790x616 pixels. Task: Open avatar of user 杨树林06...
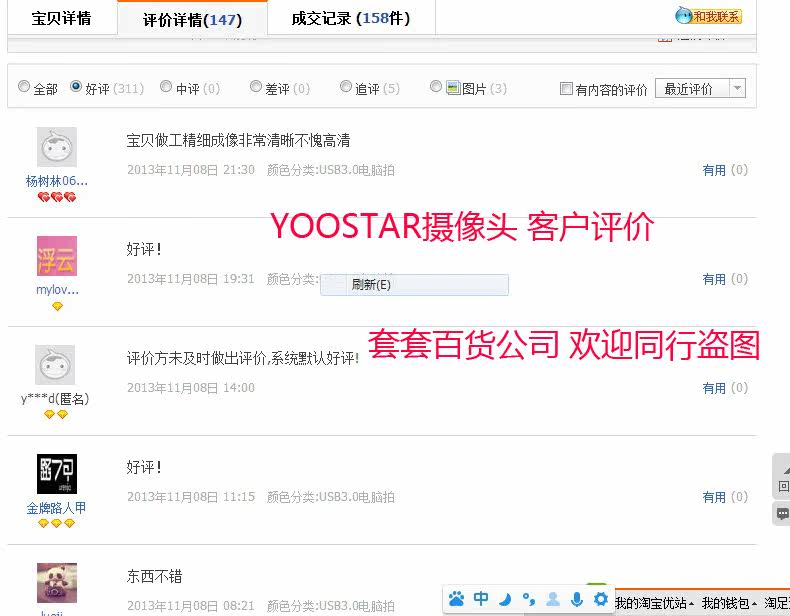click(56, 147)
